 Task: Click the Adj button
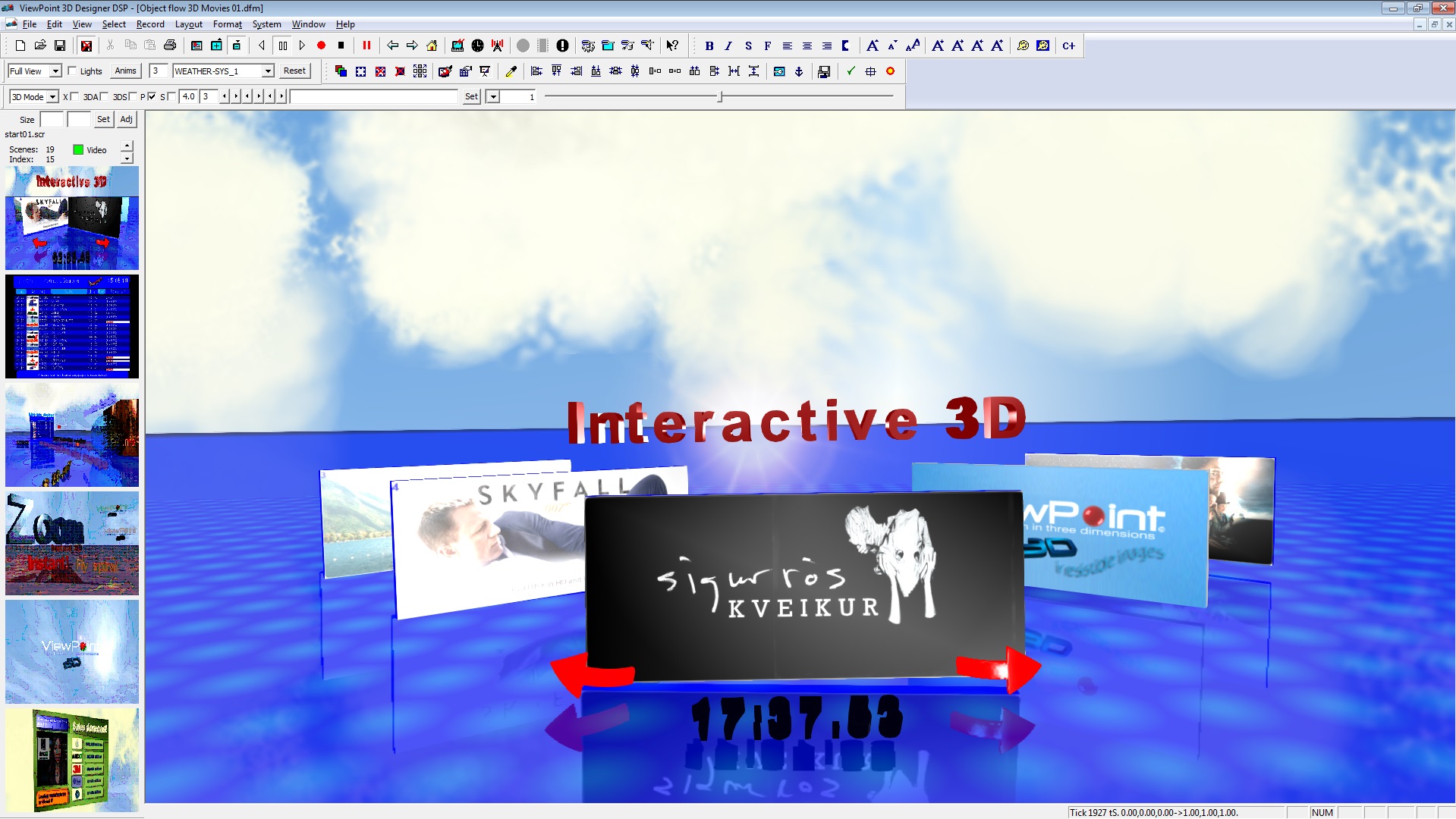[126, 119]
